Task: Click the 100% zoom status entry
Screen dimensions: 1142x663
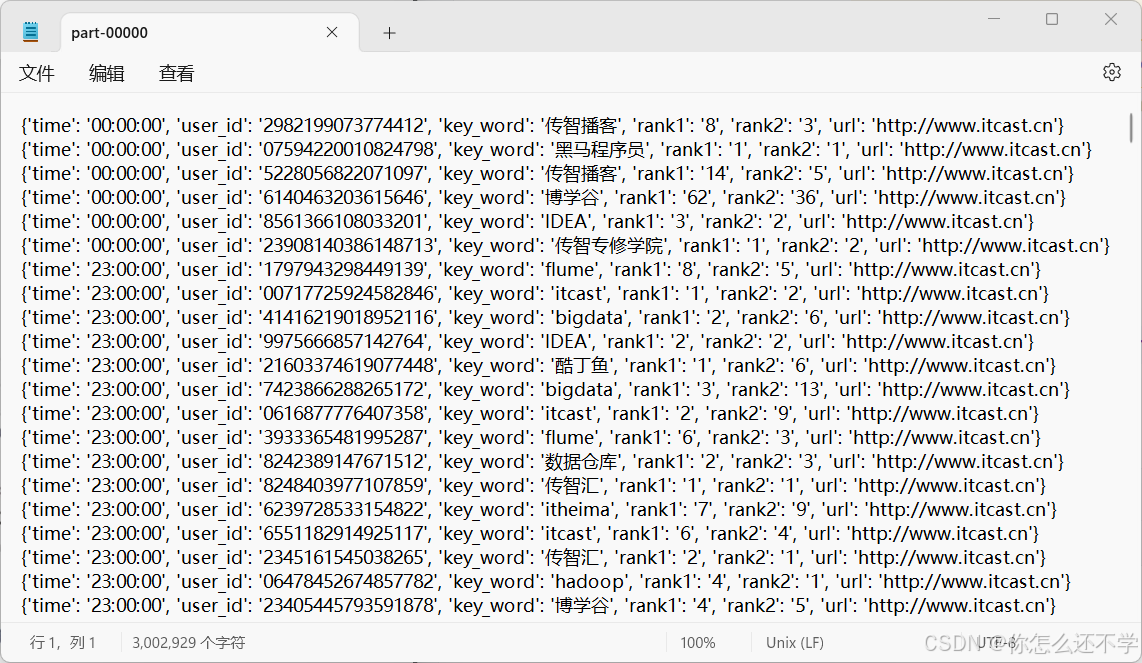Action: coord(698,643)
